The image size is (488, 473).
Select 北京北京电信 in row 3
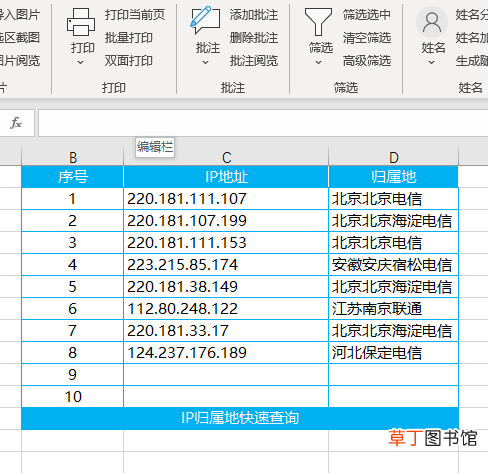tap(393, 243)
